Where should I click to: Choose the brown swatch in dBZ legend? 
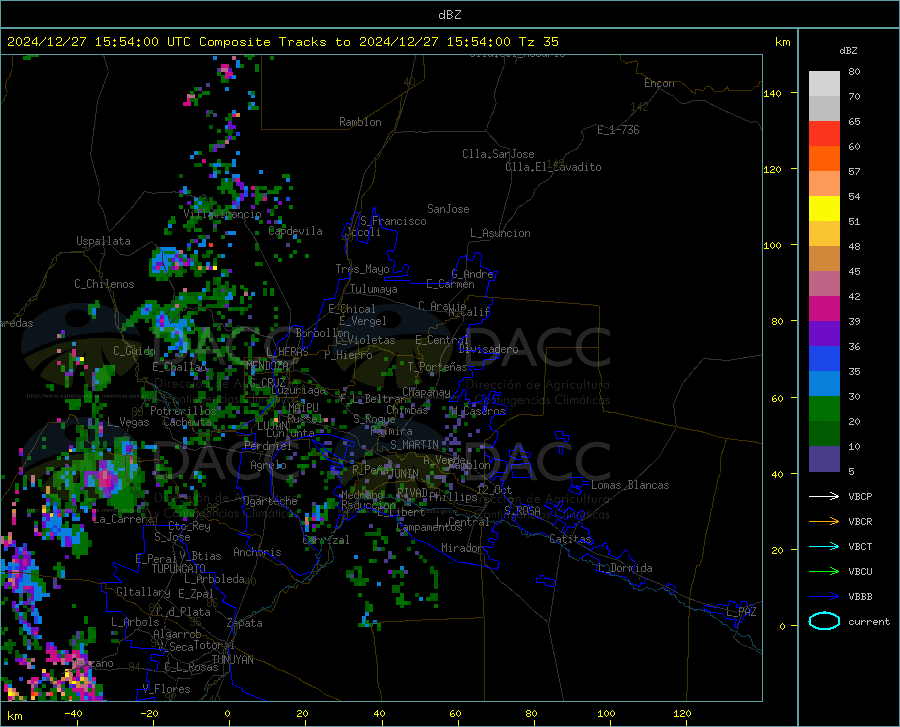(824, 259)
